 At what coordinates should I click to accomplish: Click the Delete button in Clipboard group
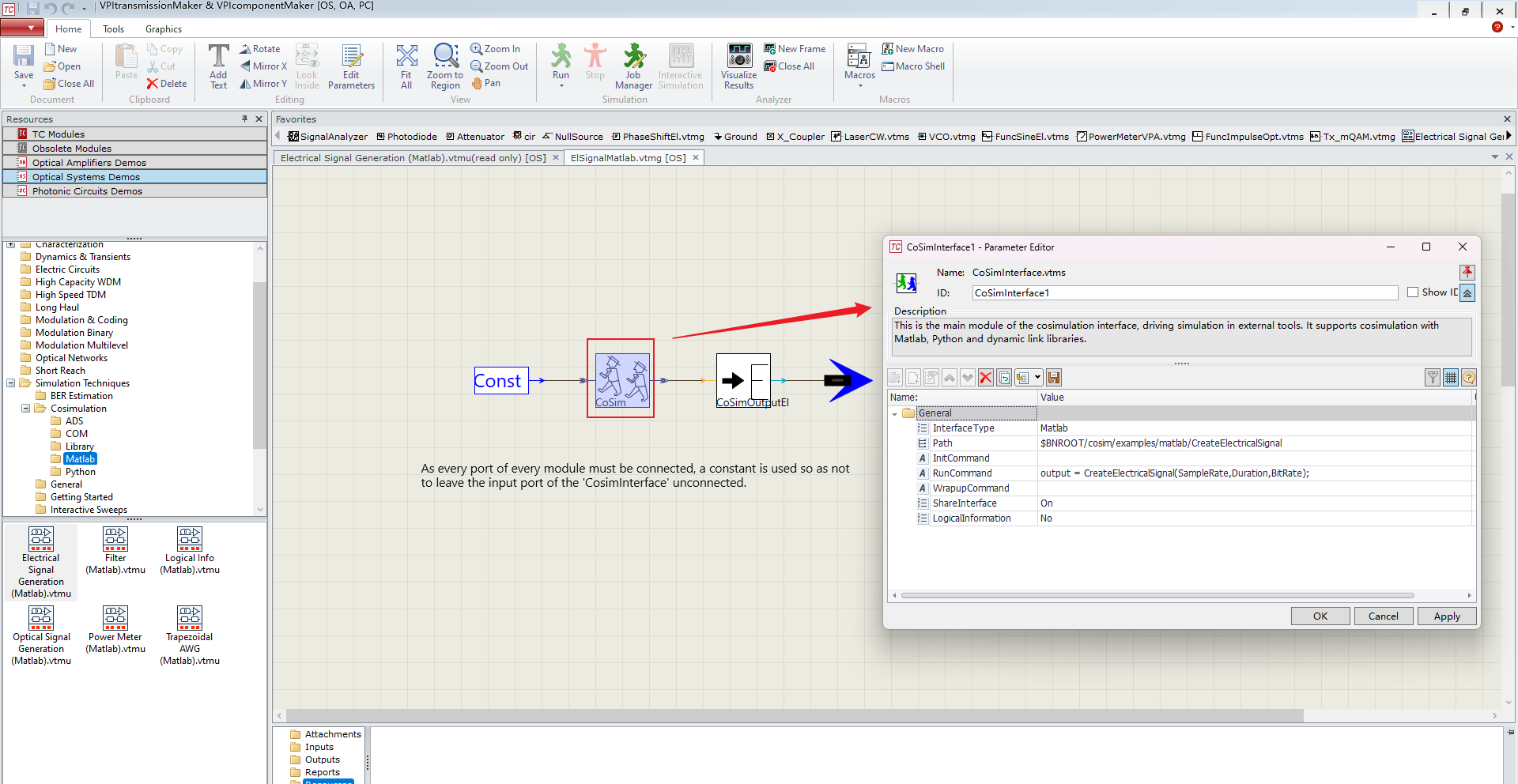coord(167,84)
